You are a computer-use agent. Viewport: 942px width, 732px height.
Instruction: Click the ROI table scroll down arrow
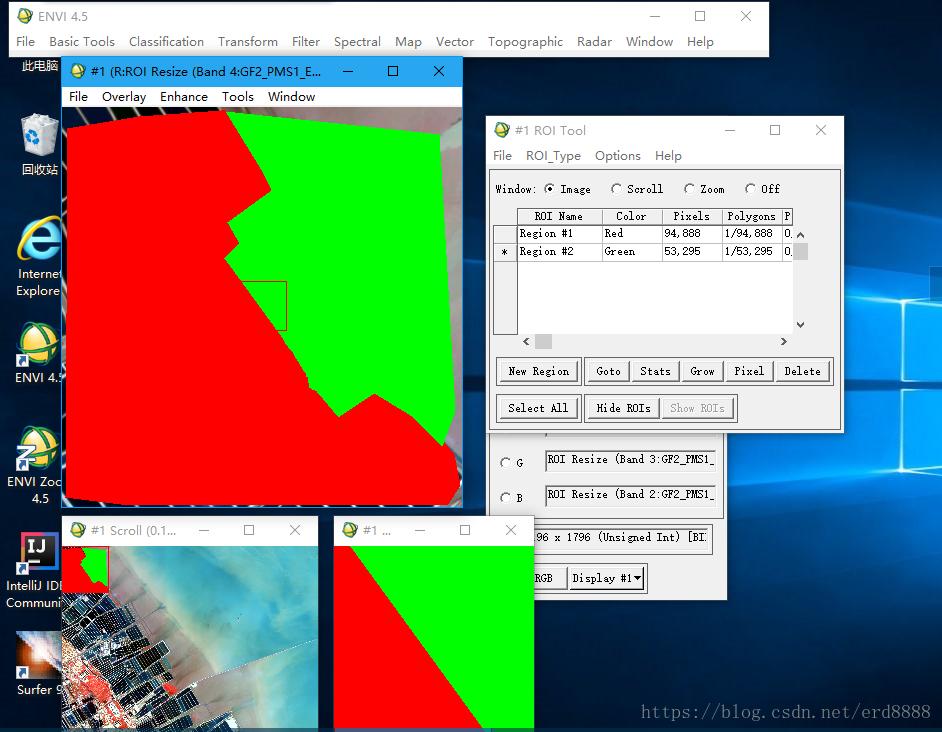800,325
